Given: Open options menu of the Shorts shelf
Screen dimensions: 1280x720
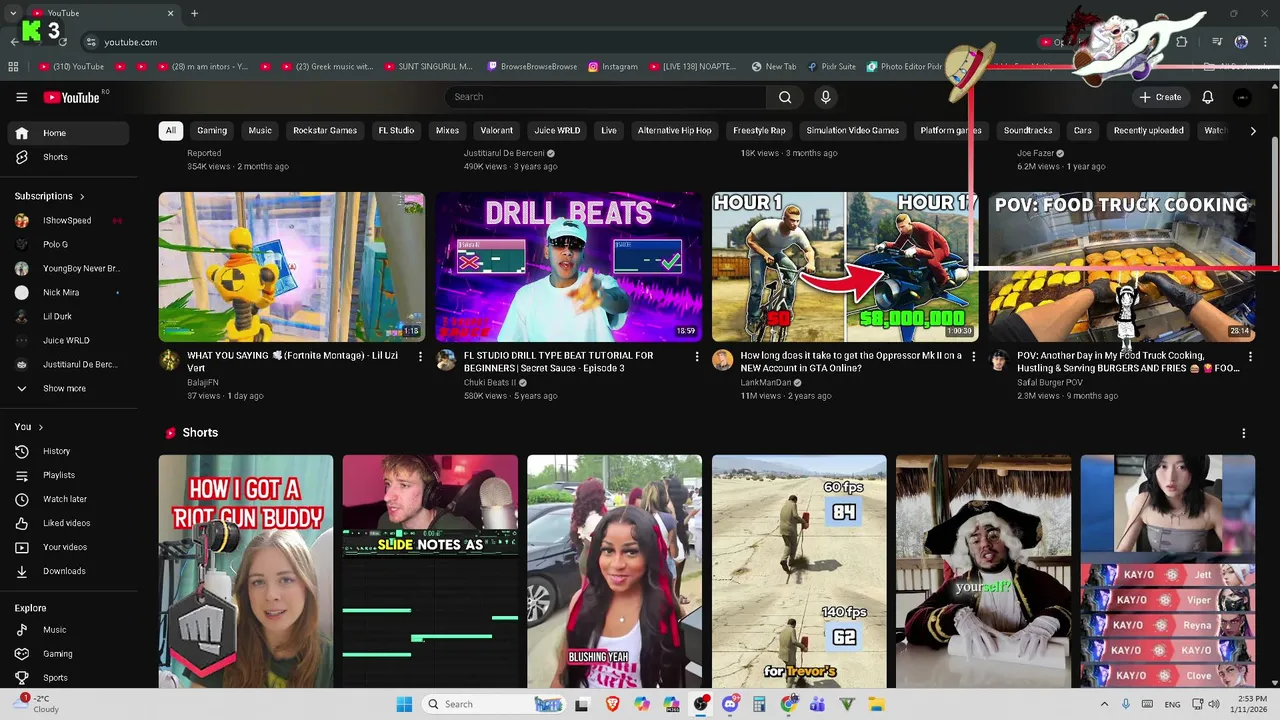Looking at the screenshot, I should (1244, 433).
